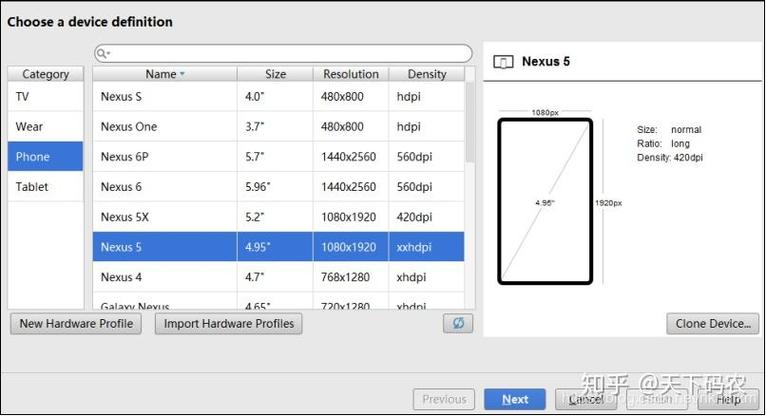The image size is (766, 416).
Task: Select the Nexus 6 device row
Action: tap(278, 187)
